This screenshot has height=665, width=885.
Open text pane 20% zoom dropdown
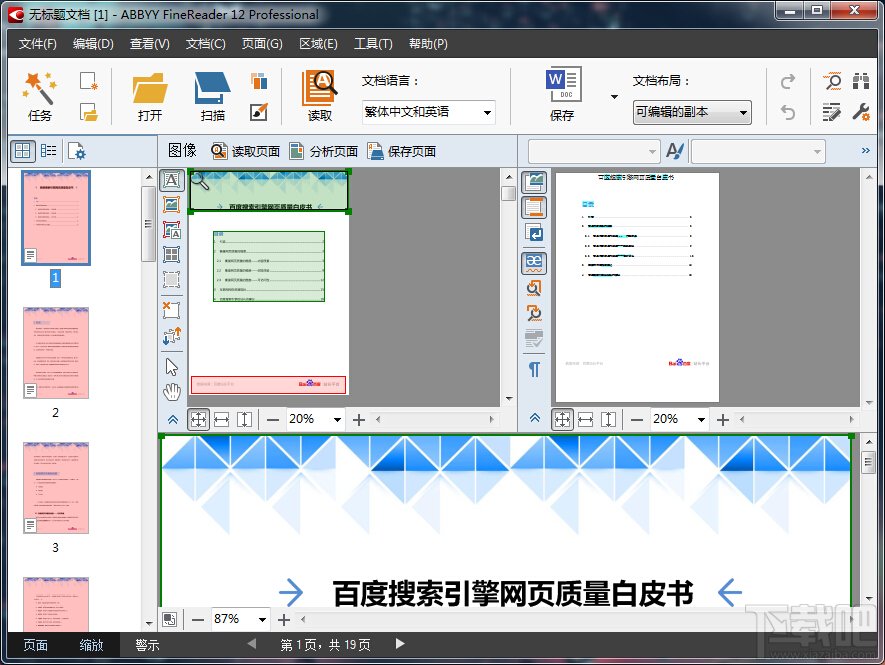701,419
